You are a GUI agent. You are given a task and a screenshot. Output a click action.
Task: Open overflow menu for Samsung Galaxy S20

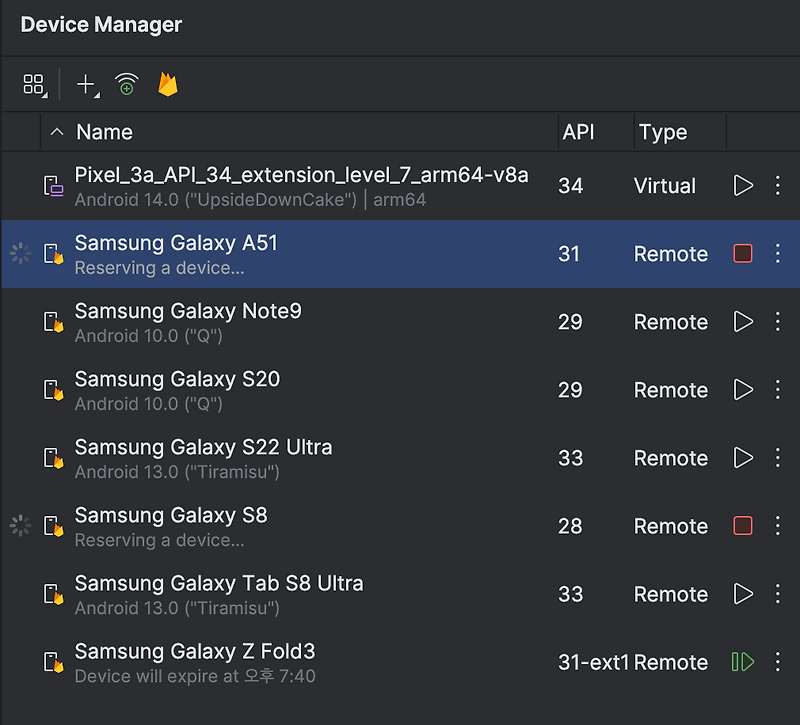click(x=778, y=390)
